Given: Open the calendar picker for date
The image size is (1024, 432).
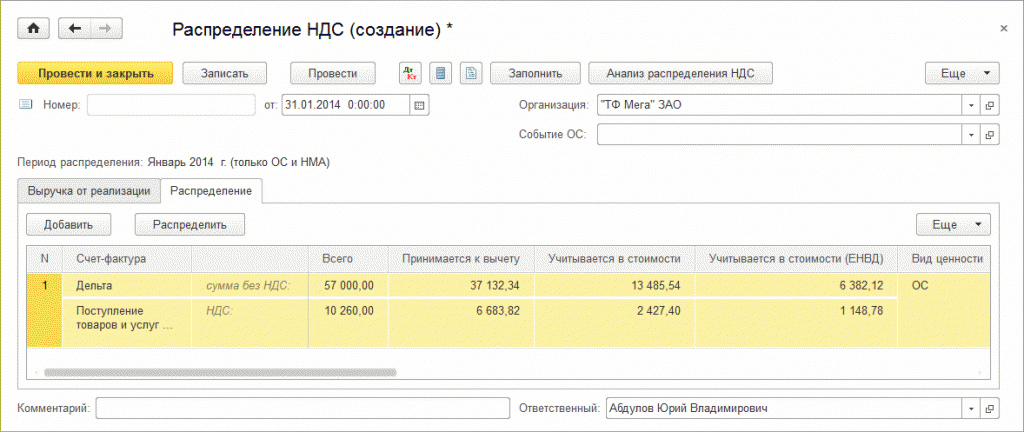Looking at the screenshot, I should tap(419, 105).
